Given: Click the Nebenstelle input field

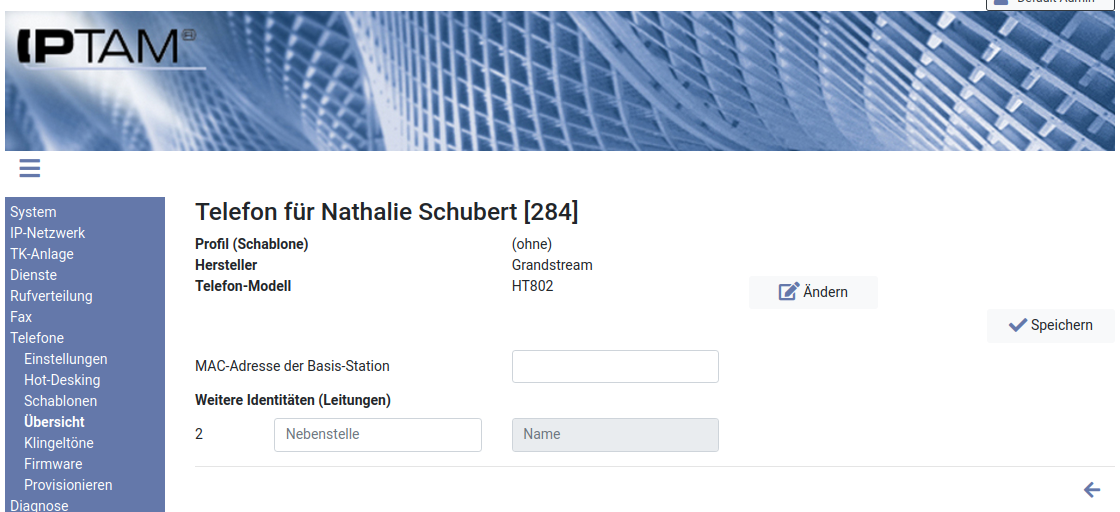Looking at the screenshot, I should [x=378, y=435].
